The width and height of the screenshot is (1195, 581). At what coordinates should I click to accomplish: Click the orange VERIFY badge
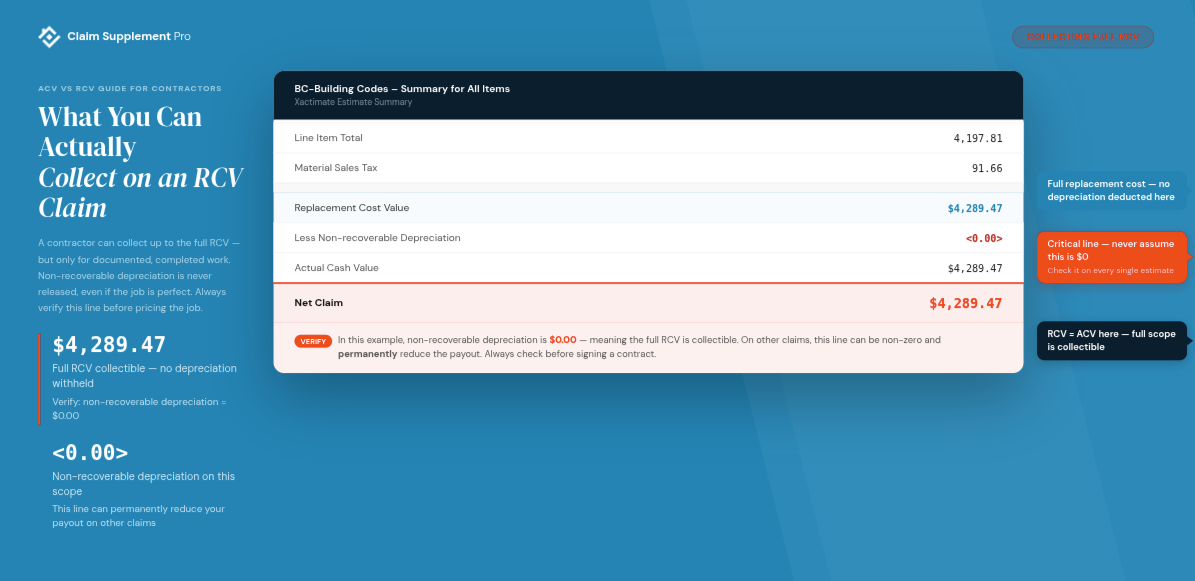[313, 342]
